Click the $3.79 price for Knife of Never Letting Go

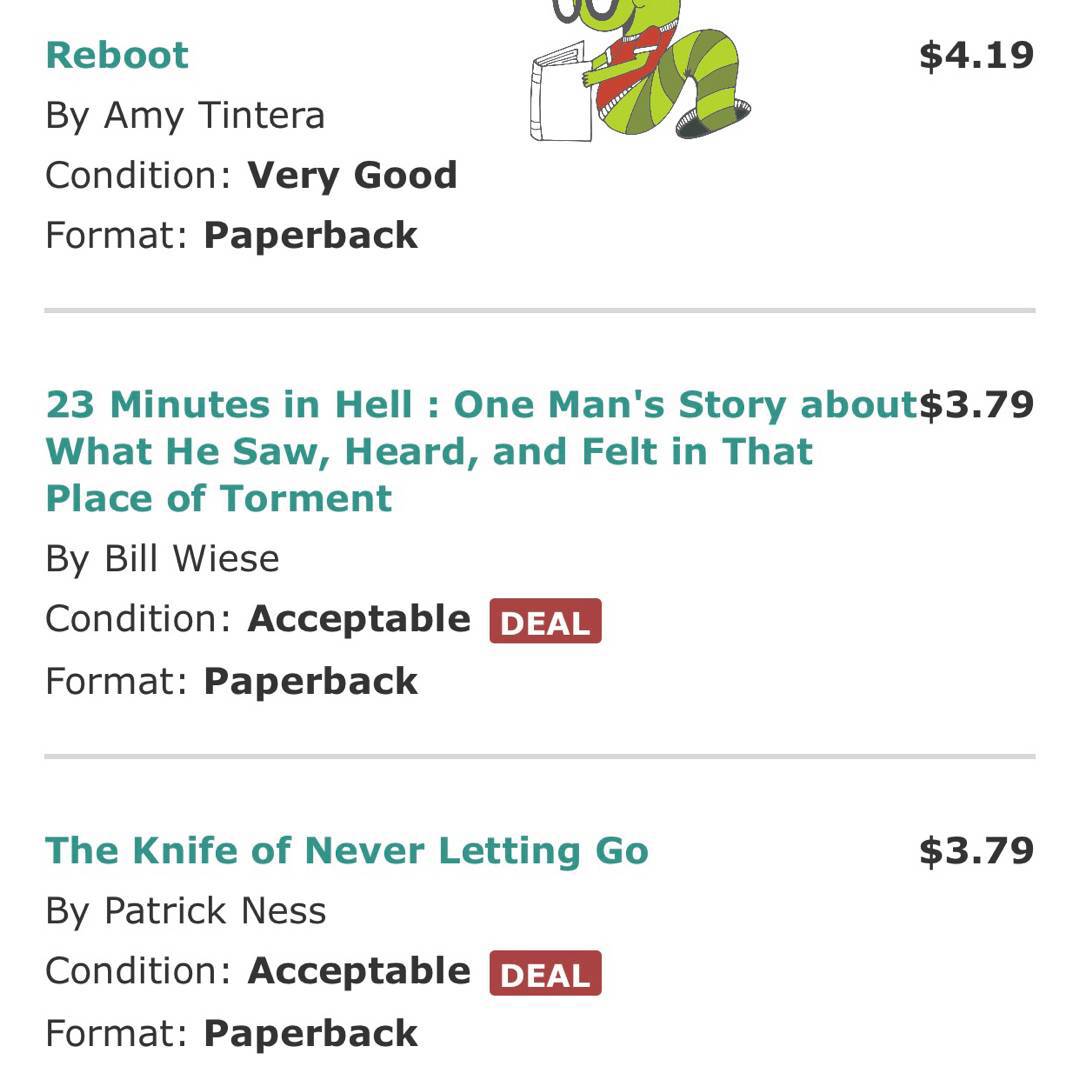pos(976,851)
